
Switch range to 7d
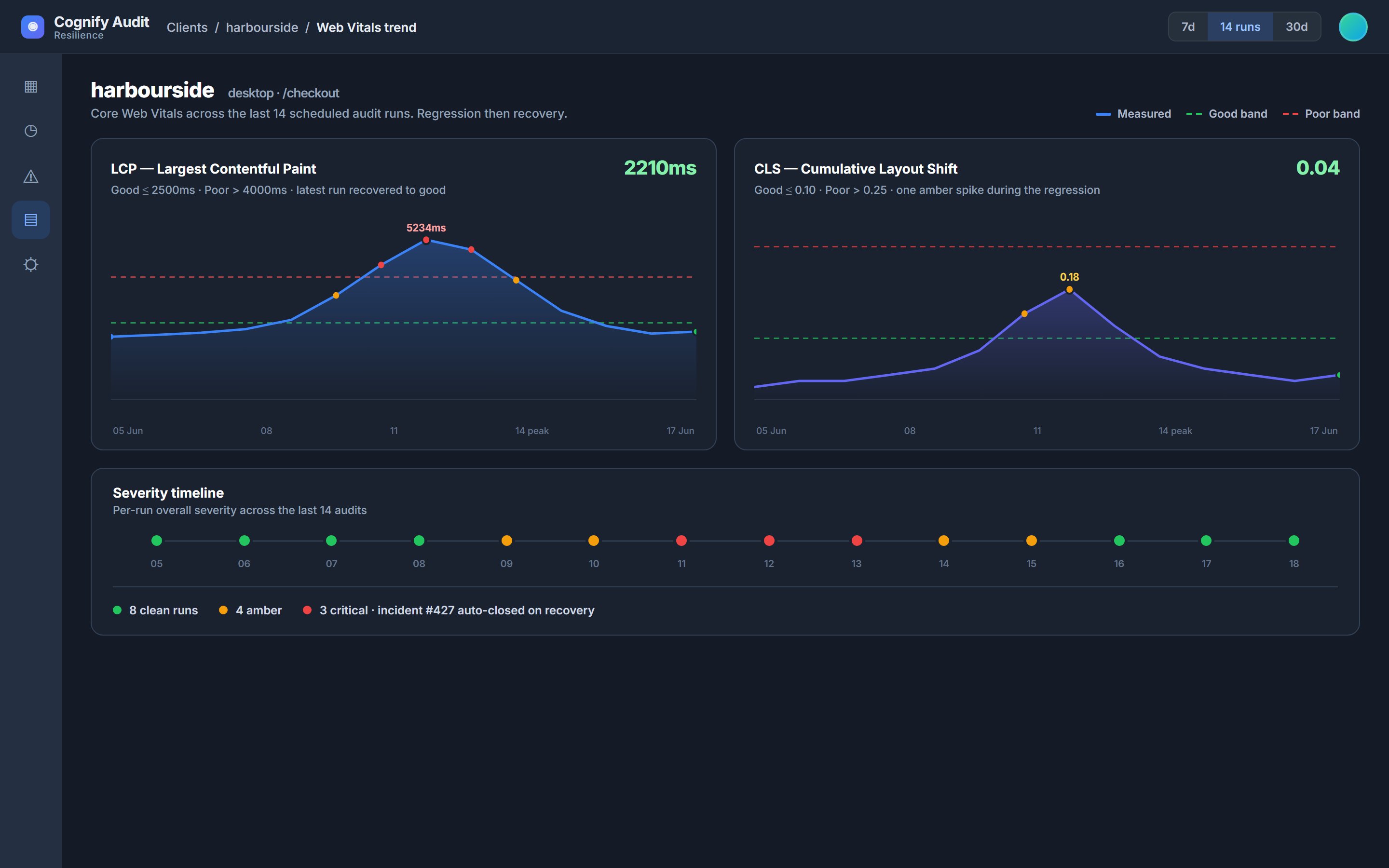point(1187,27)
